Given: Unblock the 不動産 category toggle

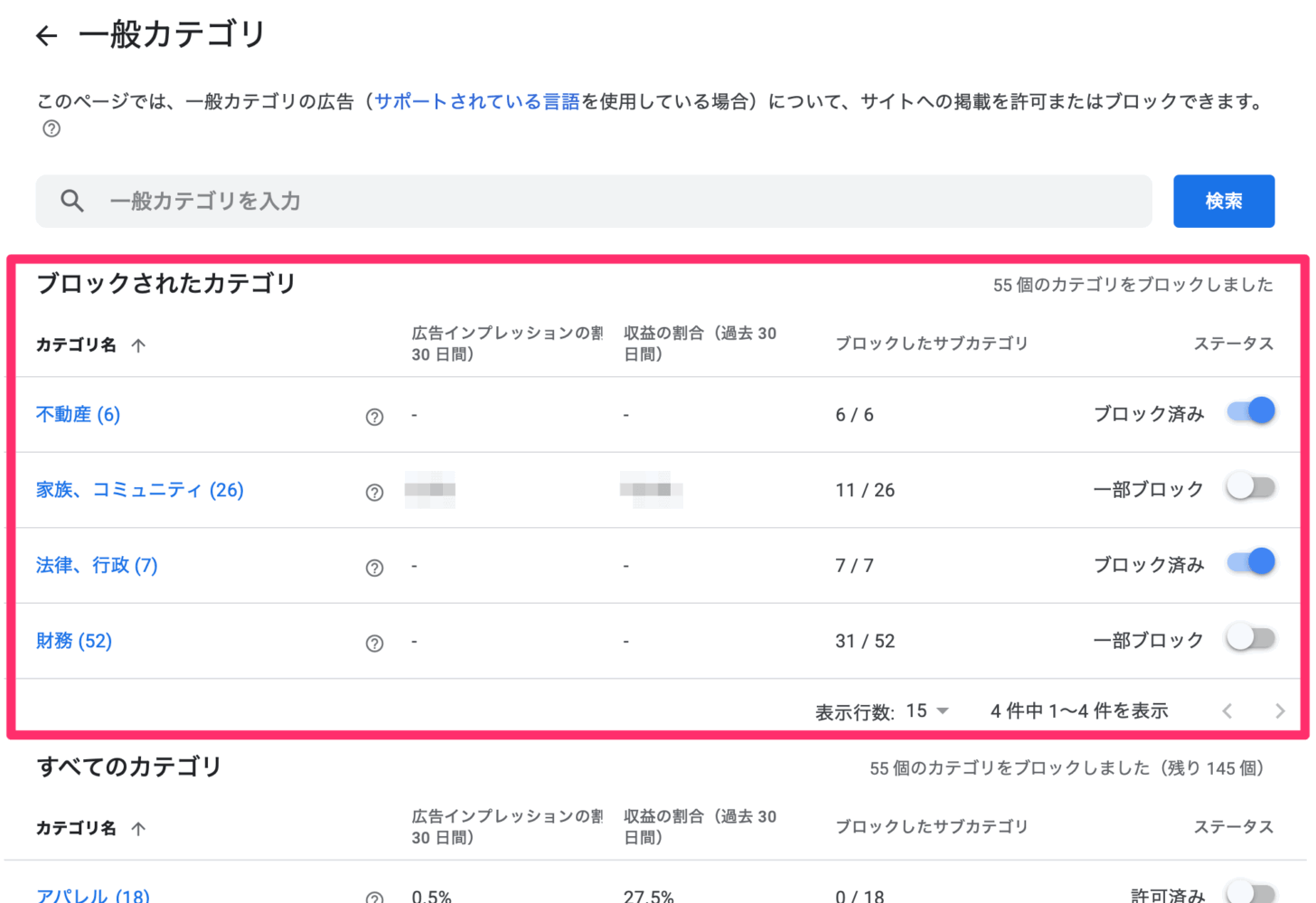Looking at the screenshot, I should (1251, 411).
